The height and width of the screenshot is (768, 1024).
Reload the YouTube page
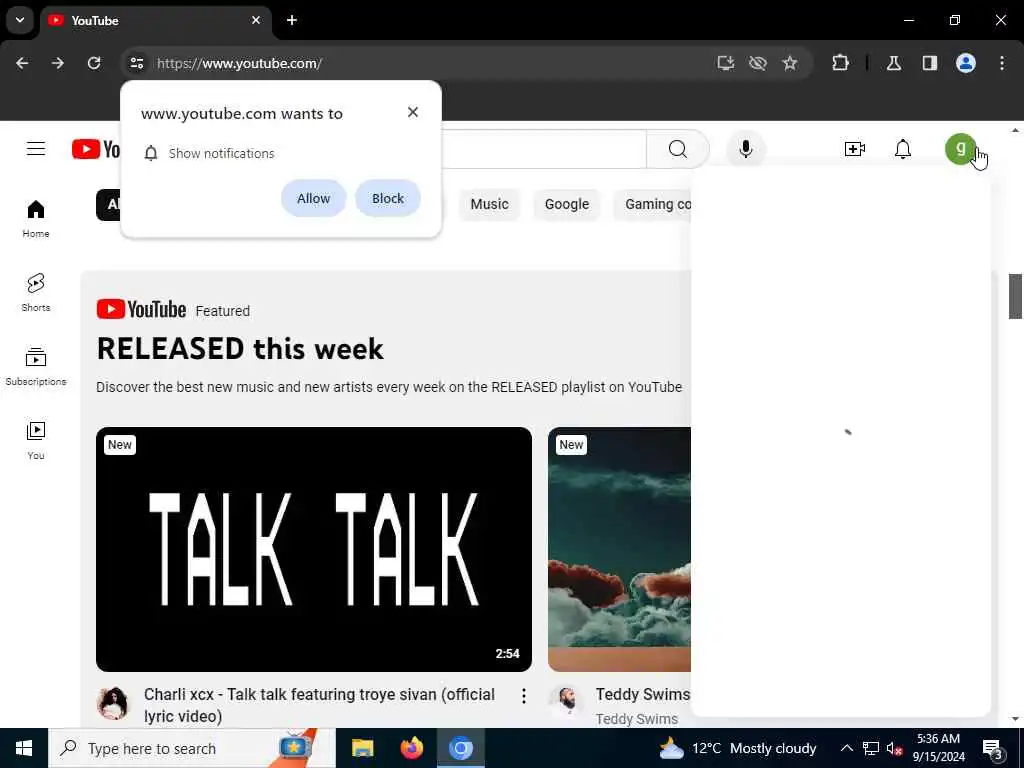[x=94, y=63]
